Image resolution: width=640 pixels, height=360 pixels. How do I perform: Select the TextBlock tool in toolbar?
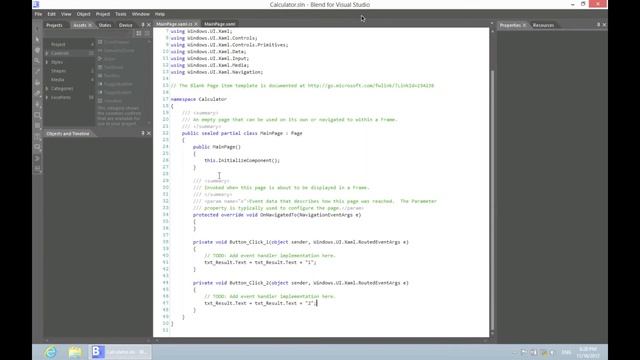pyautogui.click(x=38, y=137)
